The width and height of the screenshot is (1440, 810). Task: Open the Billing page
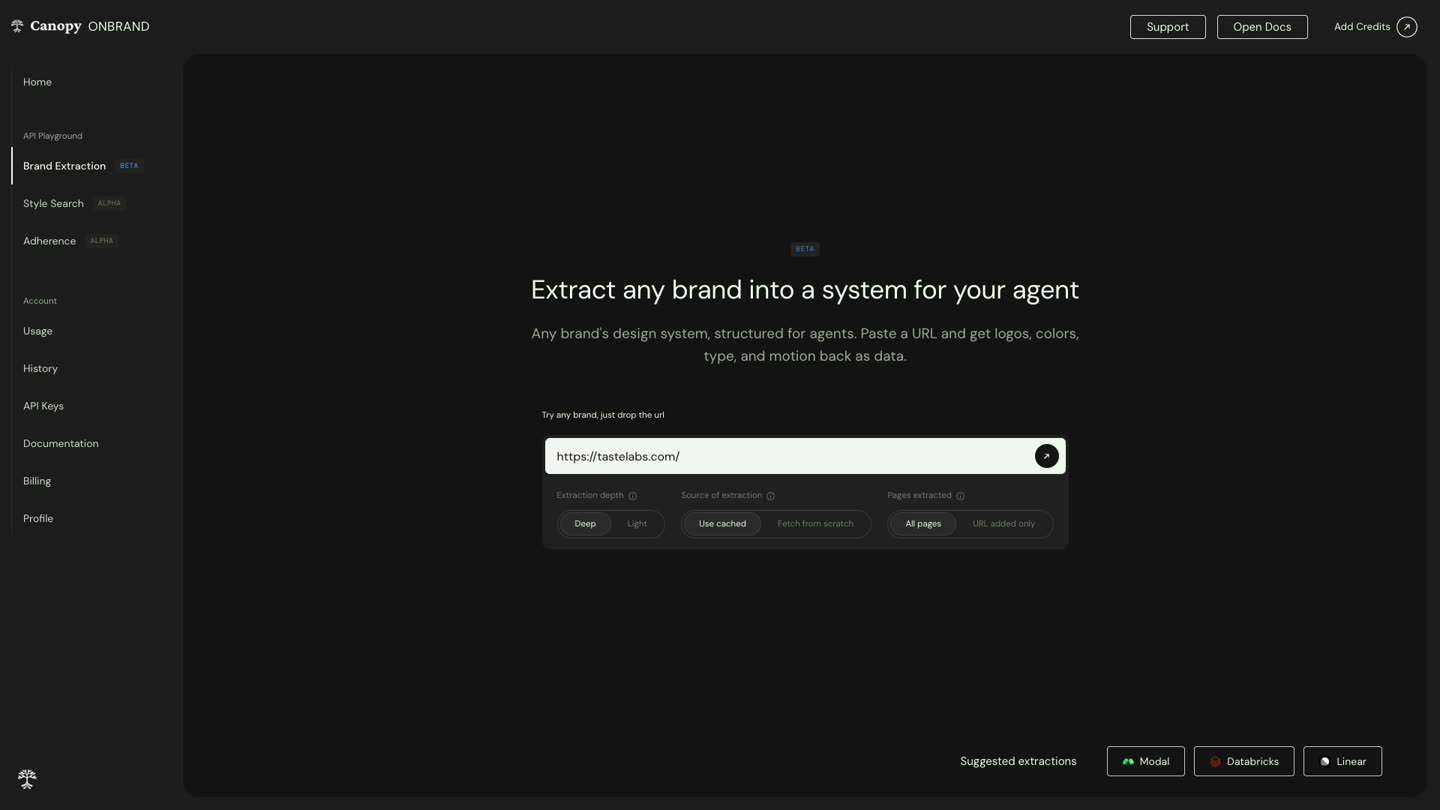click(37, 481)
